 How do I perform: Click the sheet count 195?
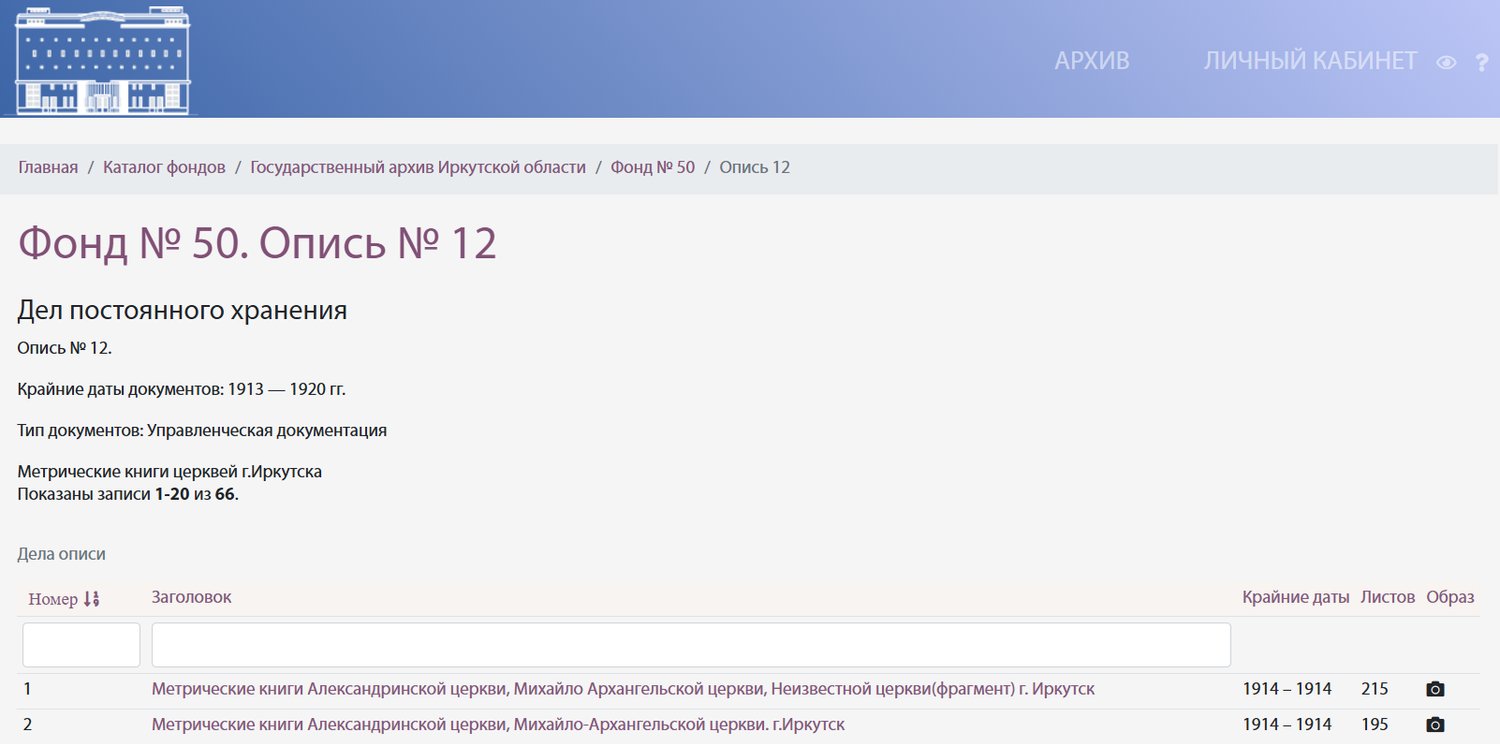point(1375,725)
